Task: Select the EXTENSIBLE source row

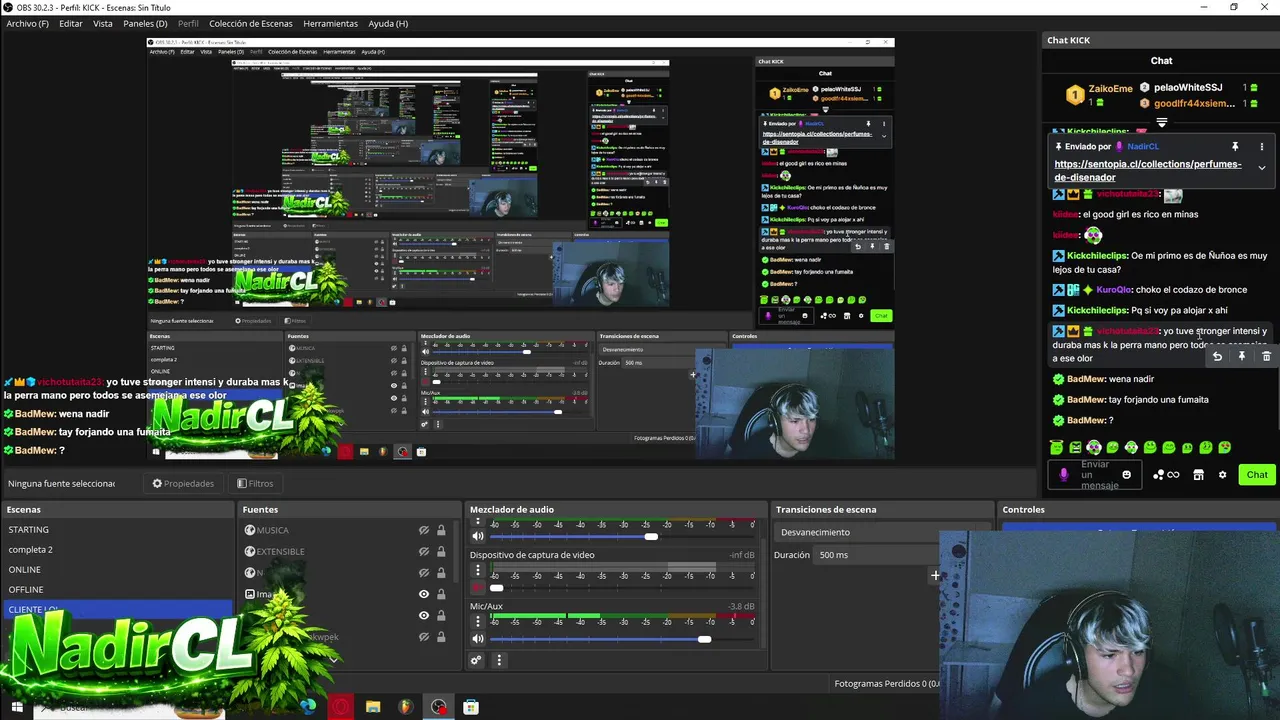Action: pyautogui.click(x=346, y=551)
